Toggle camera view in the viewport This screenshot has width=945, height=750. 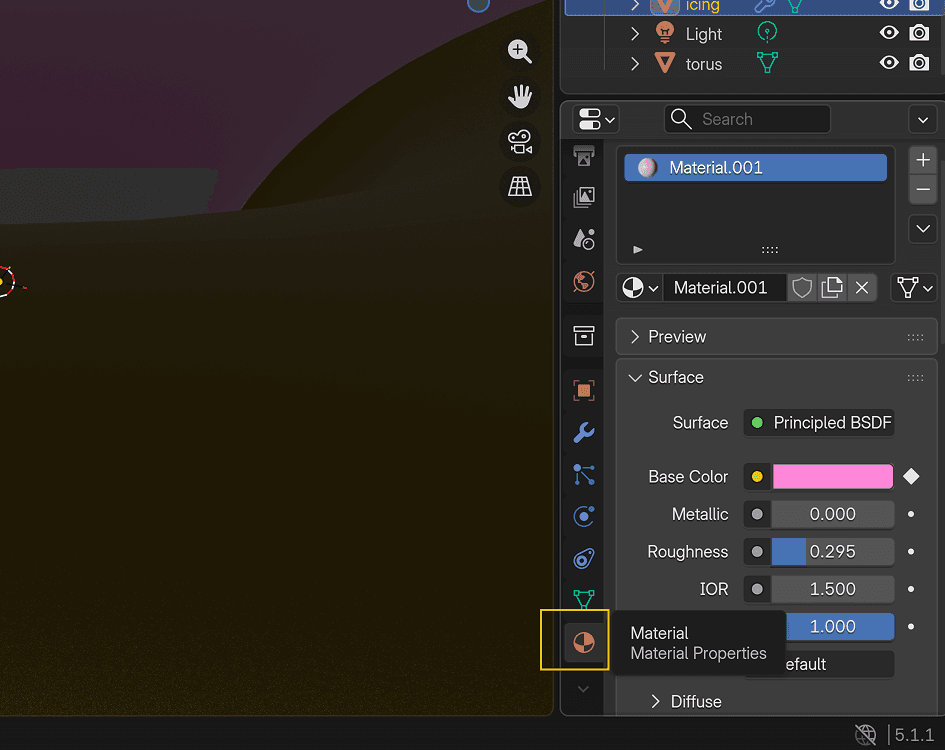[x=519, y=141]
